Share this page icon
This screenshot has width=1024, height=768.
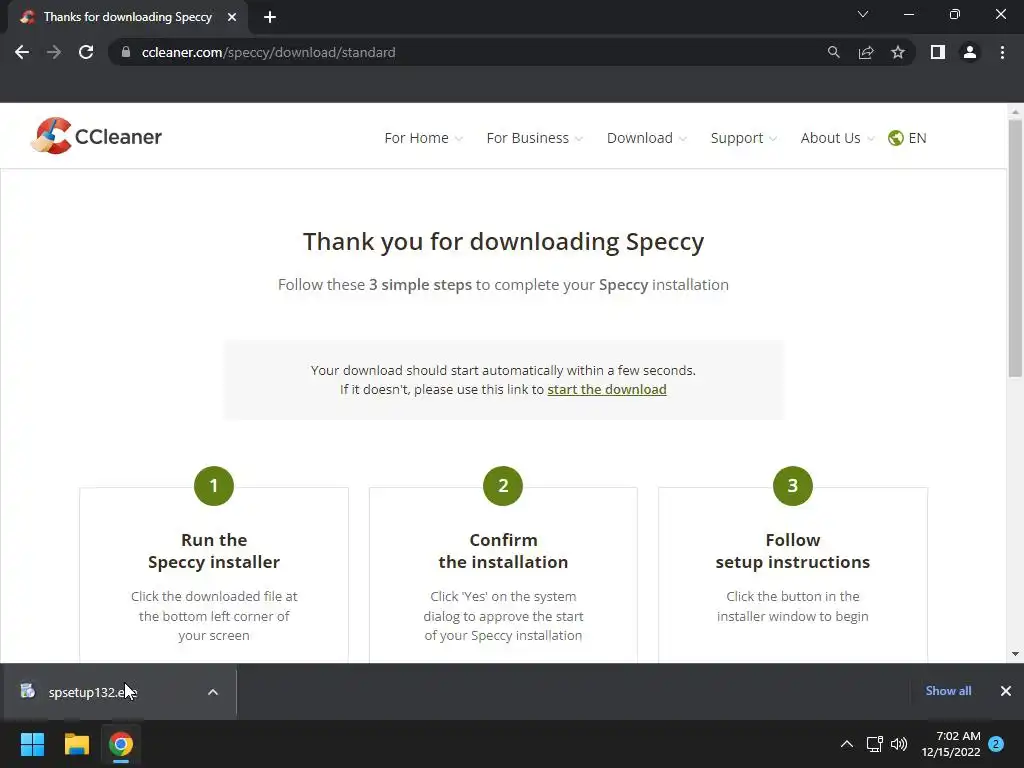[x=866, y=52]
